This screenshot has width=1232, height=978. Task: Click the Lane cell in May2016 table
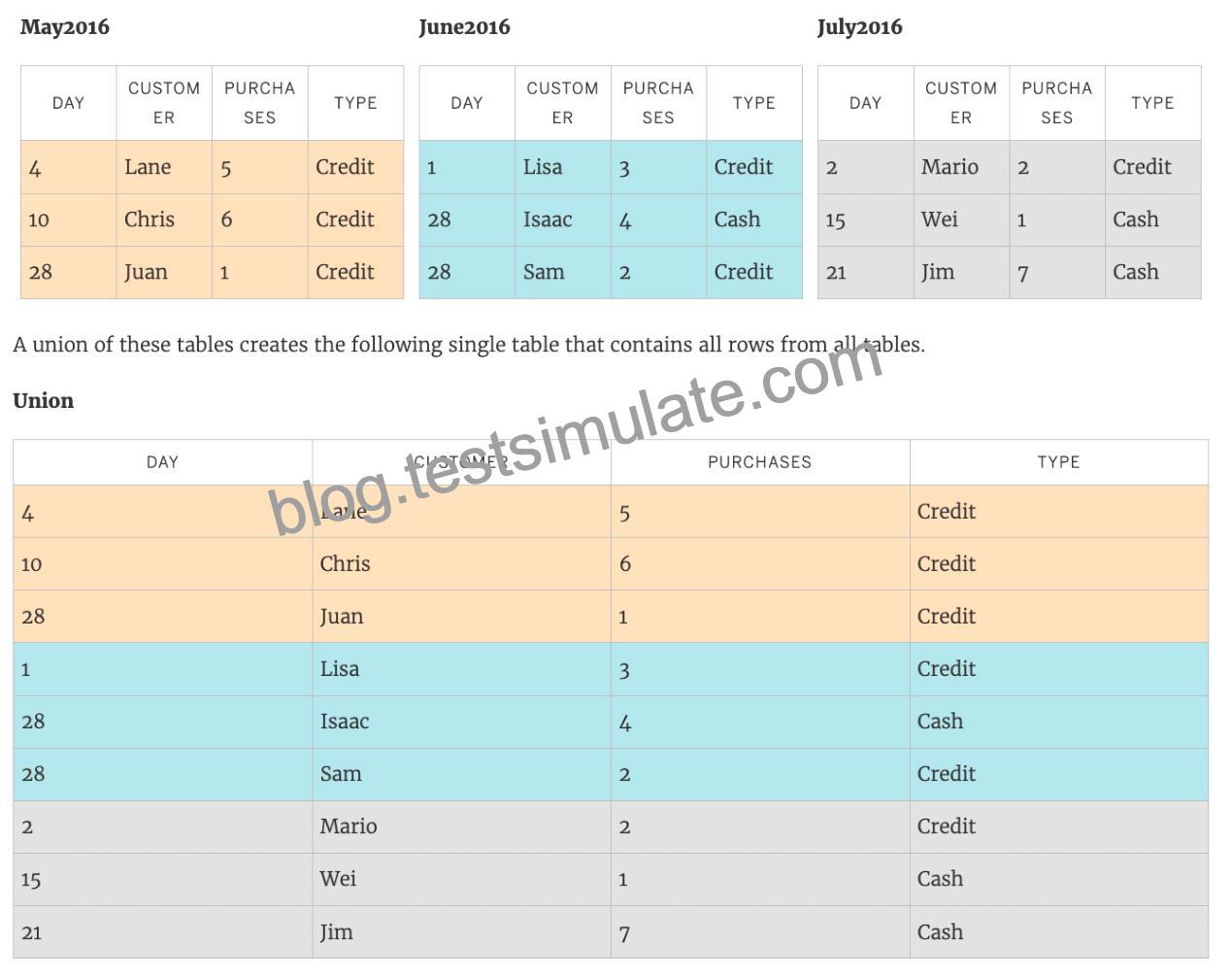(164, 167)
